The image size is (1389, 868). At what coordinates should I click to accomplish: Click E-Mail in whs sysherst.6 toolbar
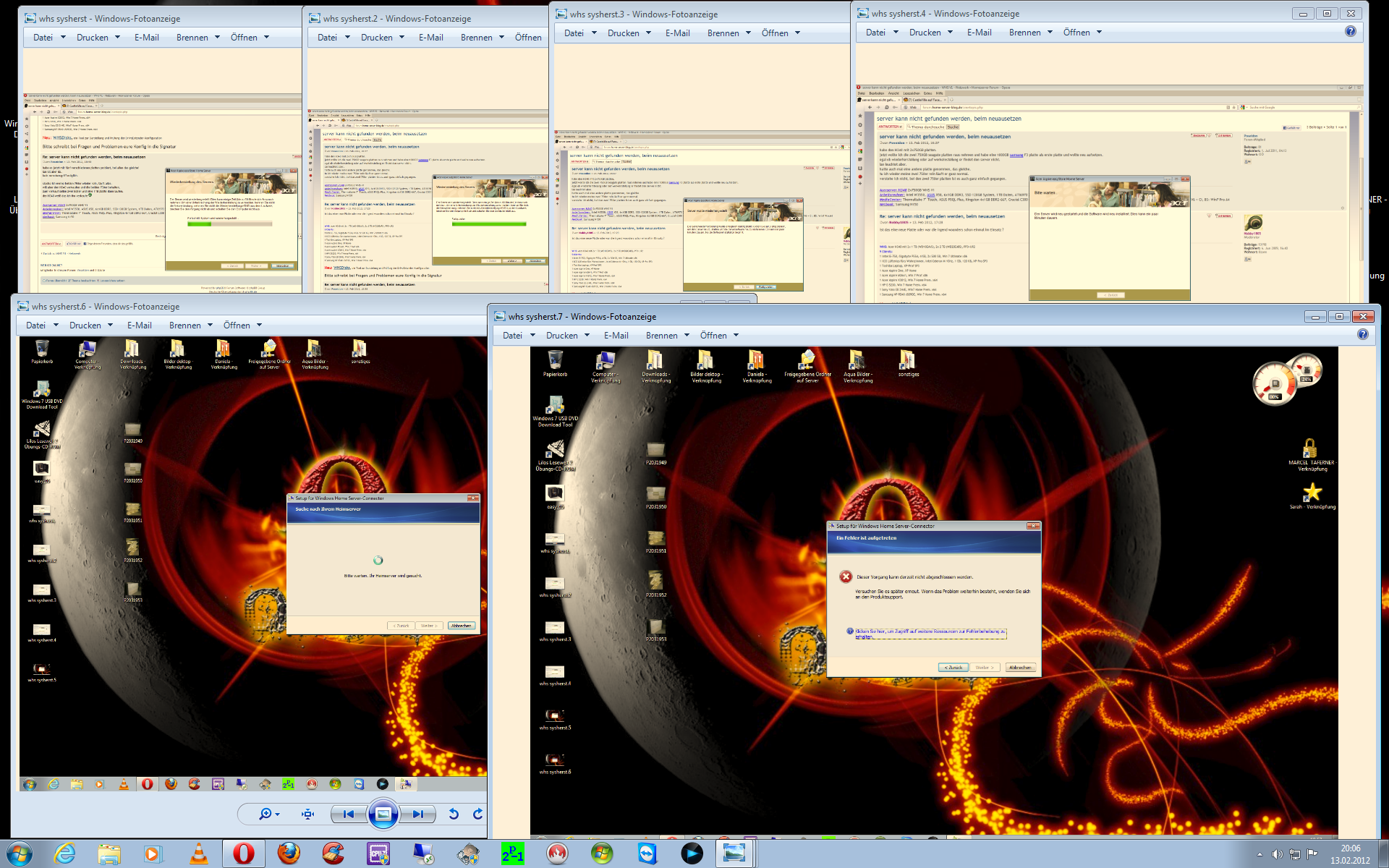(x=140, y=325)
